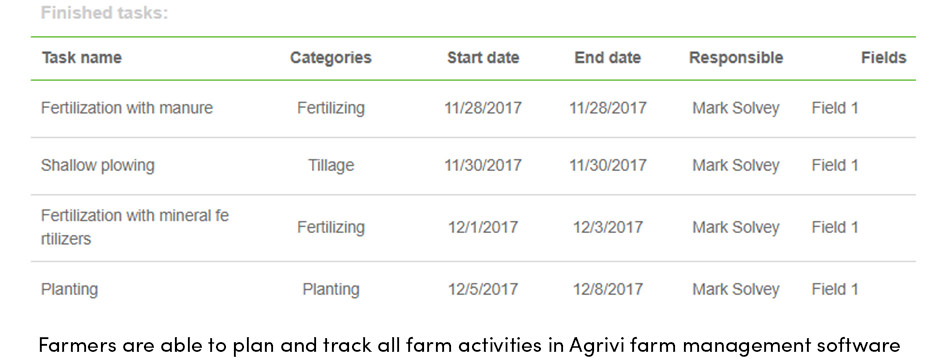940x362 pixels.
Task: Sort by the Categories column header
Action: pyautogui.click(x=331, y=58)
